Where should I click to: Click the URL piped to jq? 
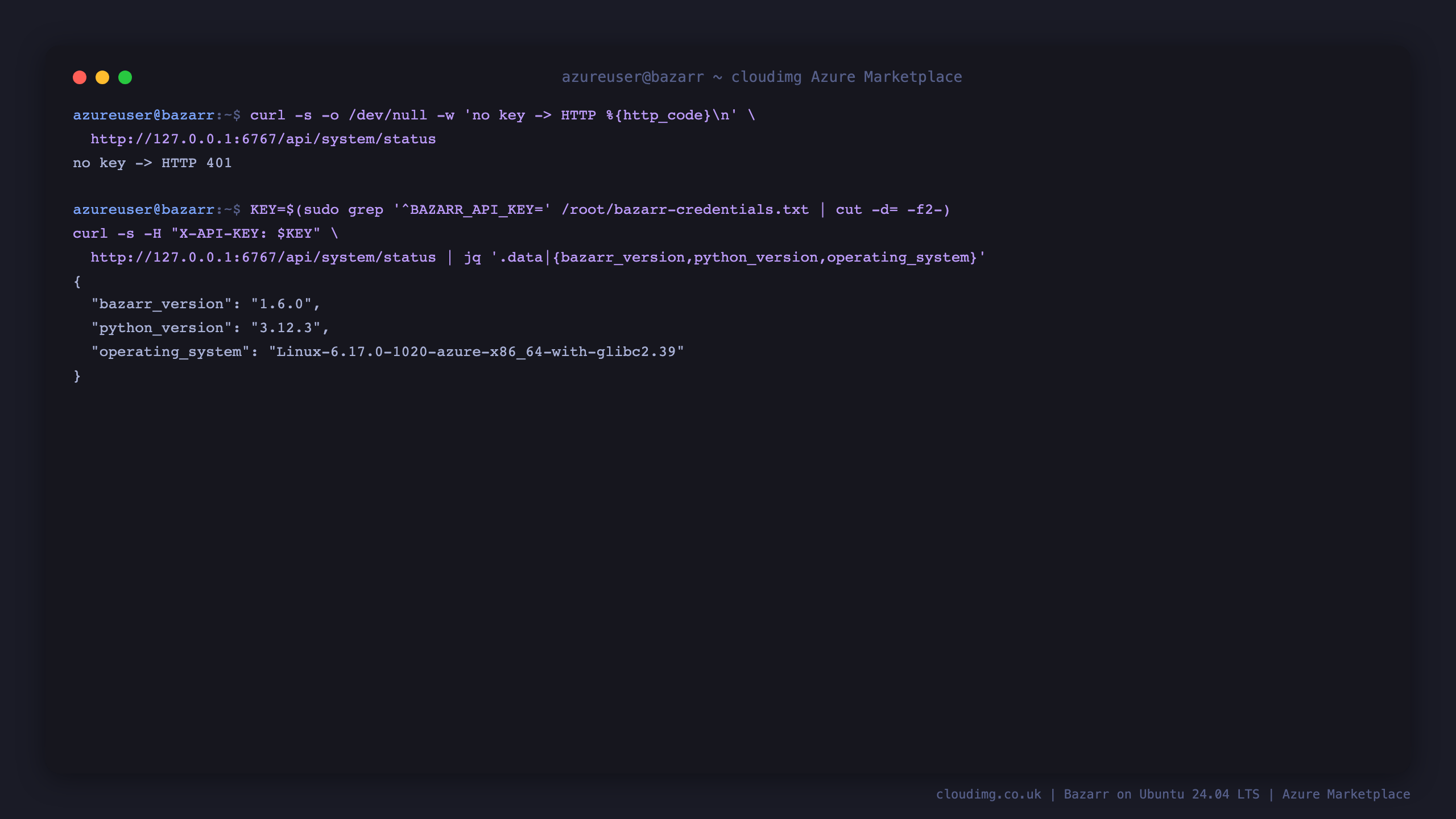[x=263, y=258]
